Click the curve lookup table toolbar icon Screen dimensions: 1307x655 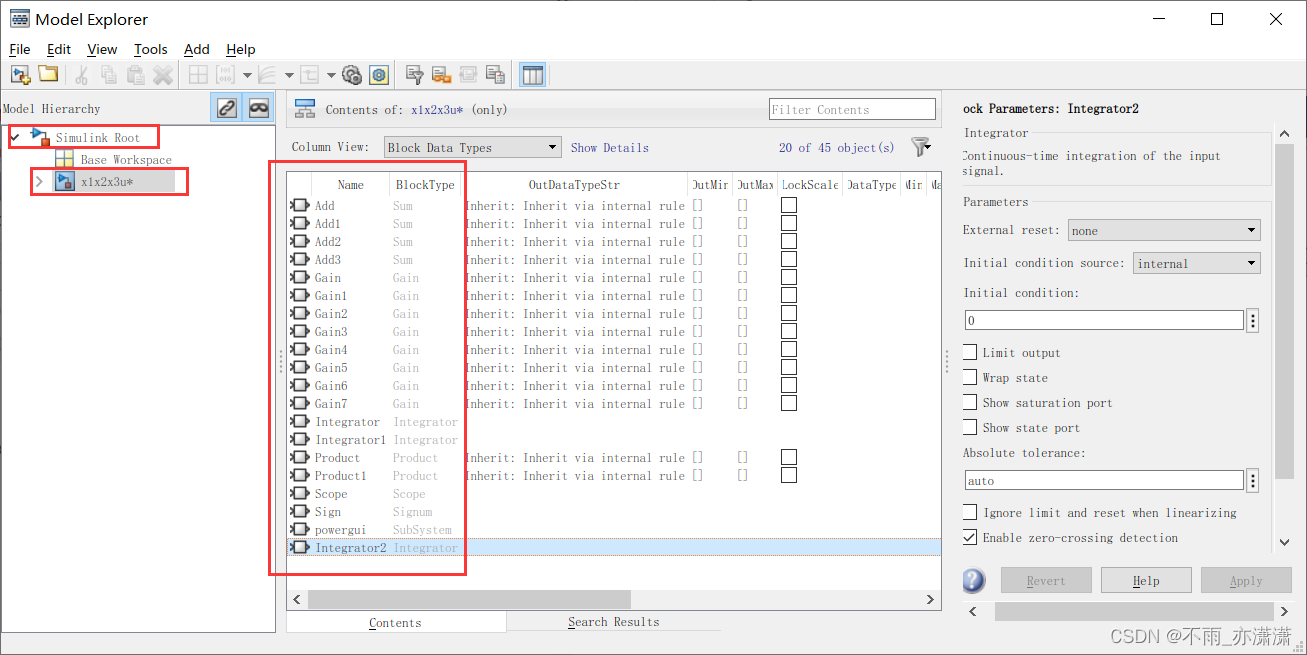click(x=267, y=75)
